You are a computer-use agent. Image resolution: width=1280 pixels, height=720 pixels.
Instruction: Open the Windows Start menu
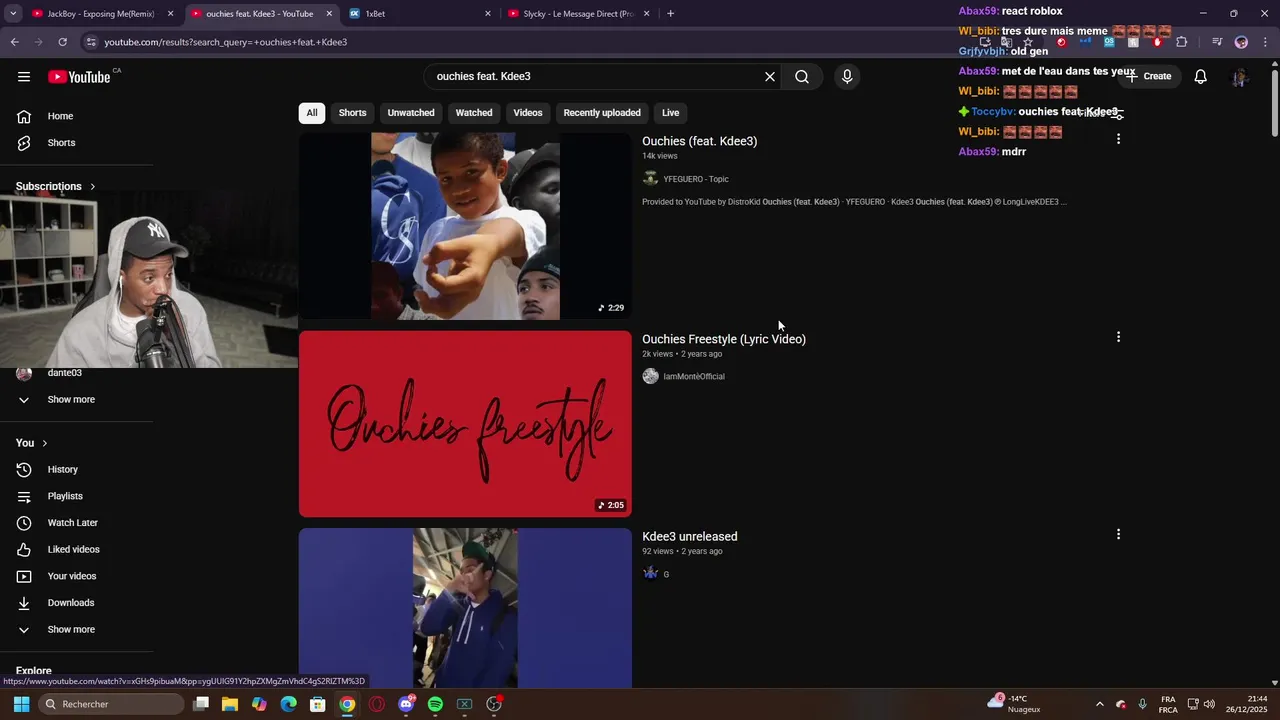point(21,704)
